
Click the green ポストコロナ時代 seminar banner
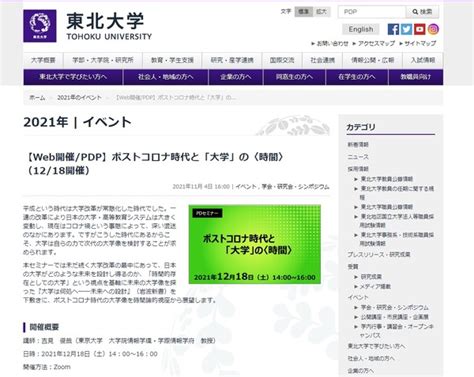[255, 244]
